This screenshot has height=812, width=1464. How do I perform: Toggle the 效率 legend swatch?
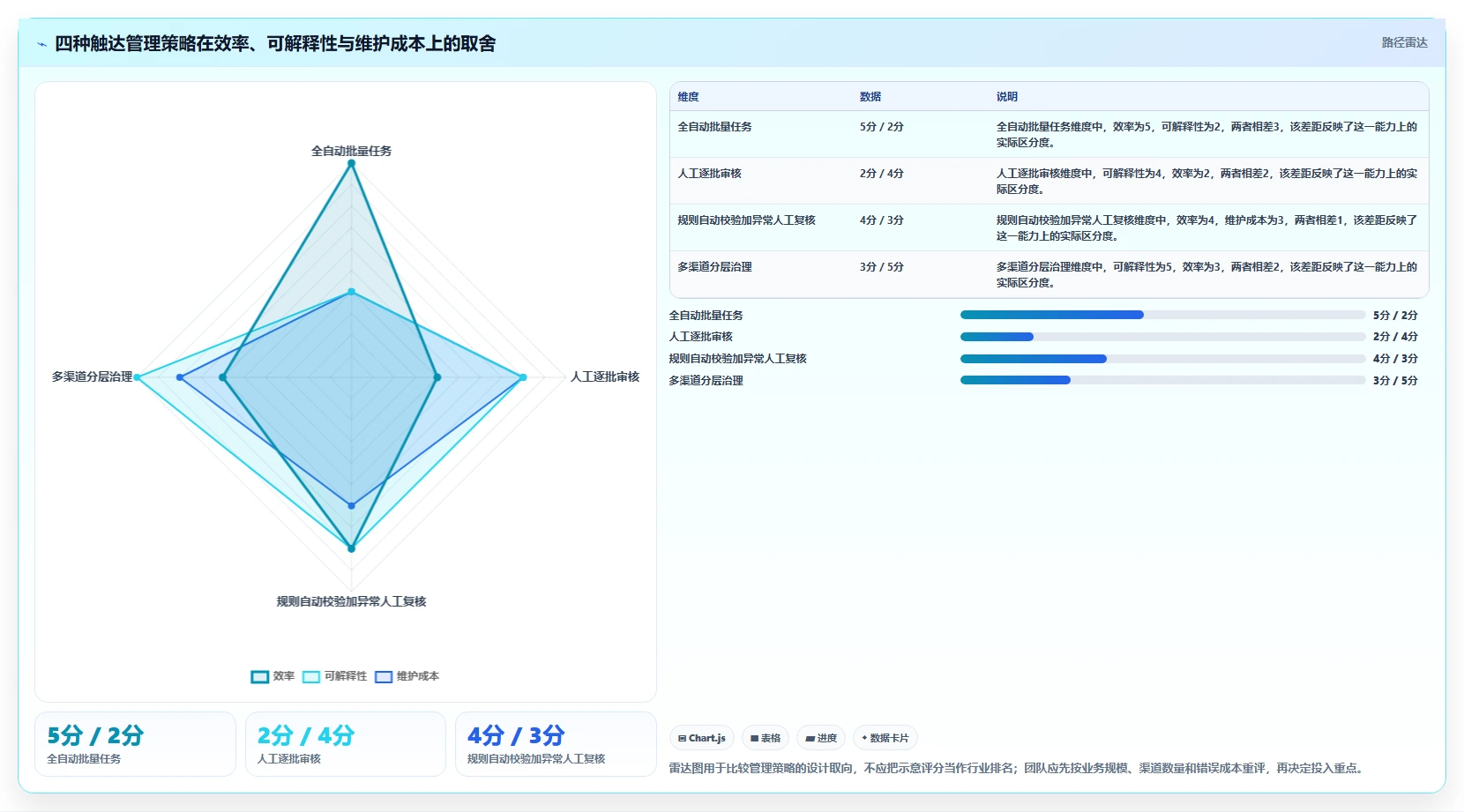pos(259,677)
